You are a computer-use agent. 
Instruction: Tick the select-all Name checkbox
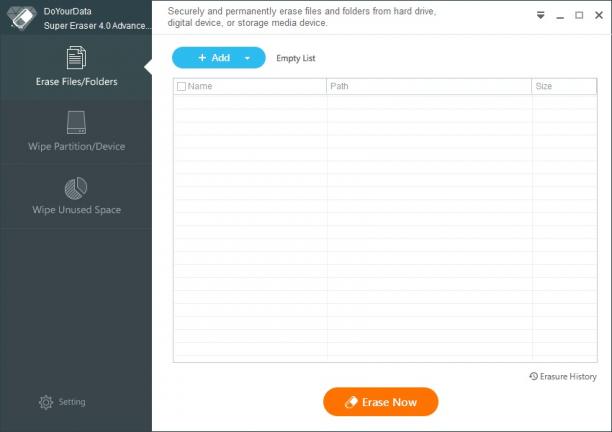point(181,86)
